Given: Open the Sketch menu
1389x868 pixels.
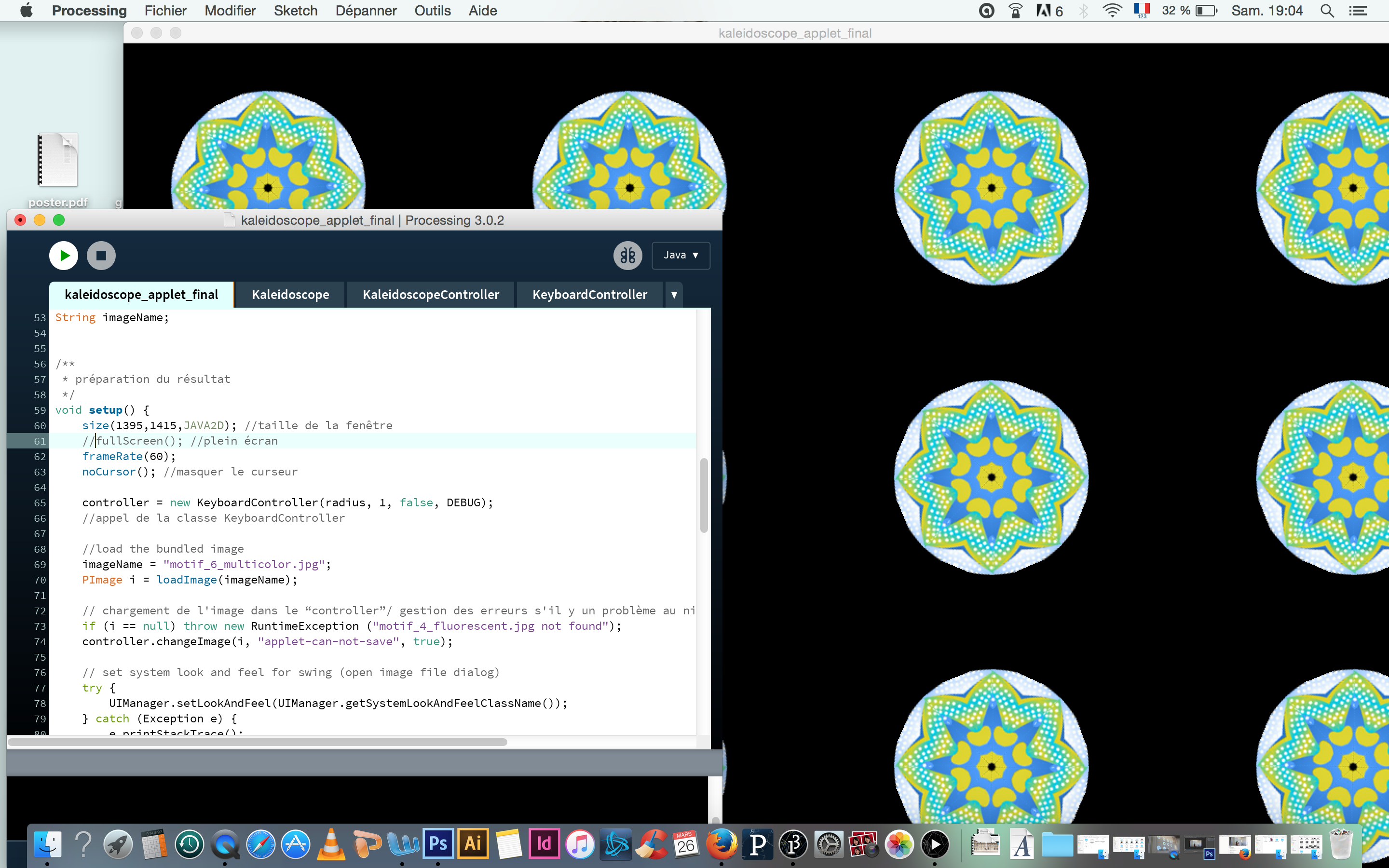Looking at the screenshot, I should [x=296, y=10].
